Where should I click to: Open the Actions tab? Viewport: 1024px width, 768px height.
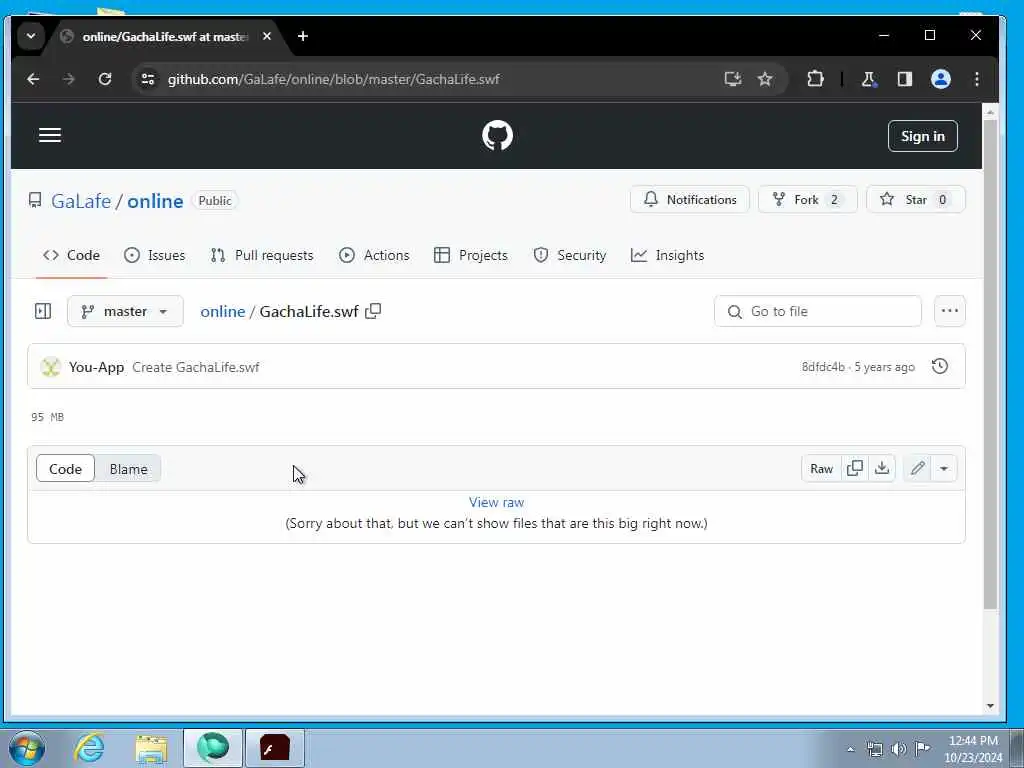374,255
